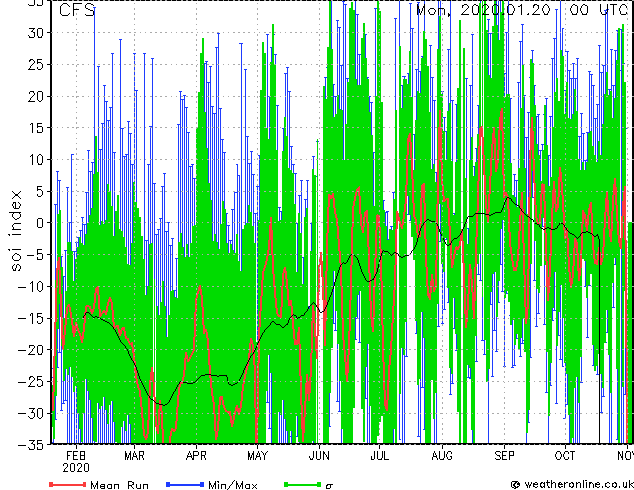Screen dimensions: 634x490
Task: Click the AUG month label
Action: [442, 456]
